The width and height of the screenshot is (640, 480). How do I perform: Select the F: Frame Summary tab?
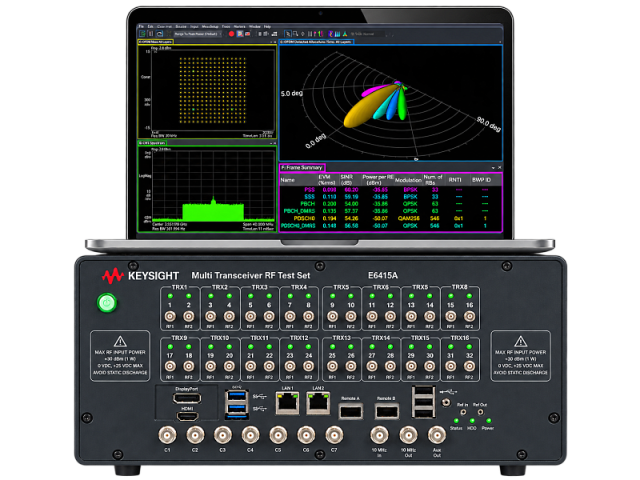coord(302,168)
